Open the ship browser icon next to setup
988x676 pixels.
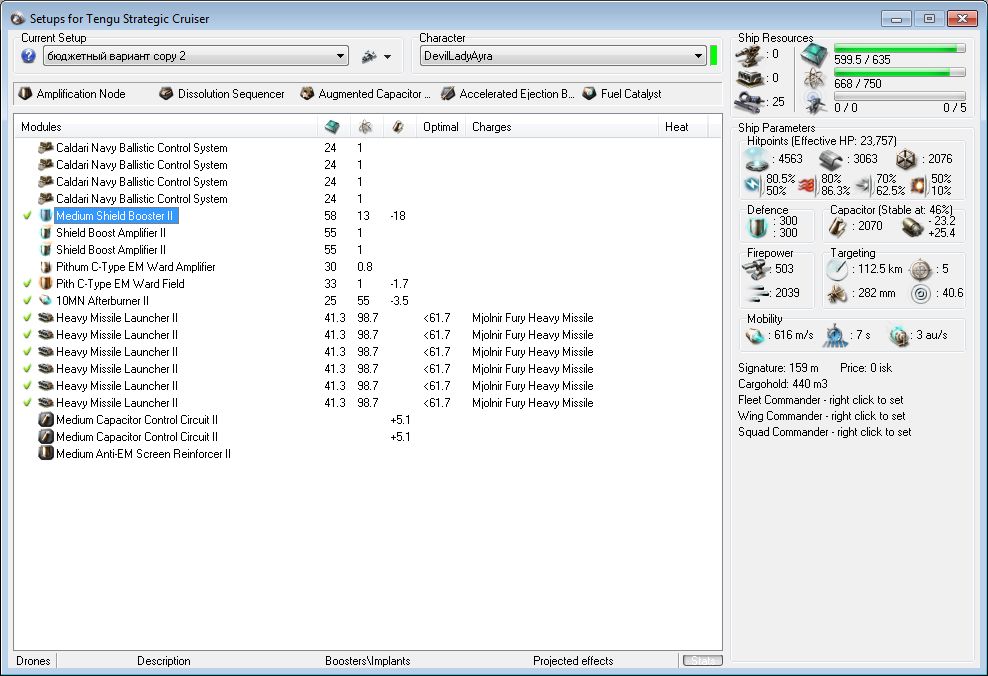click(x=369, y=57)
